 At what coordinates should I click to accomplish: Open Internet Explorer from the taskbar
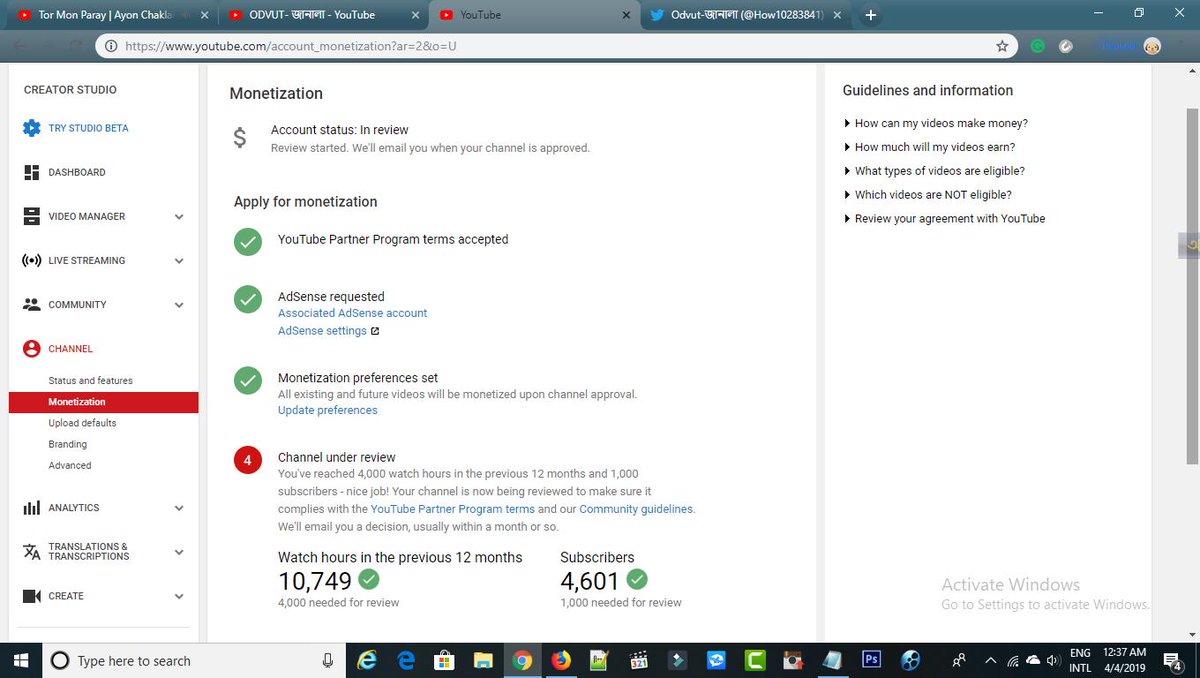click(x=368, y=660)
